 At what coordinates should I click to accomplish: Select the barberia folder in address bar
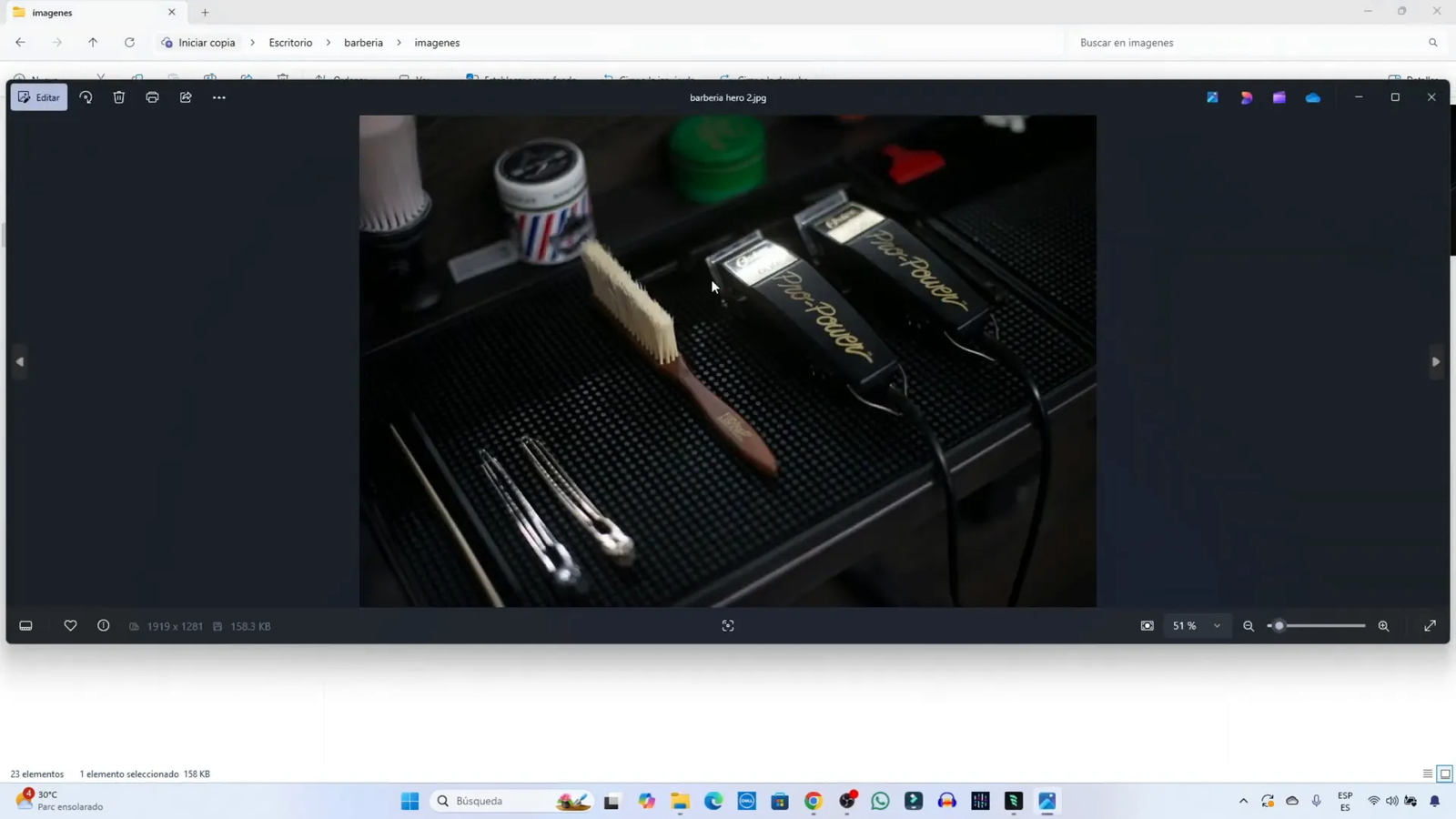pos(363,43)
